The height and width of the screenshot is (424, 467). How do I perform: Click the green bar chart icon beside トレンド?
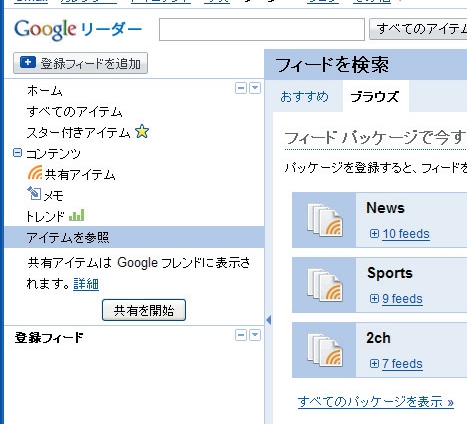tap(76, 215)
